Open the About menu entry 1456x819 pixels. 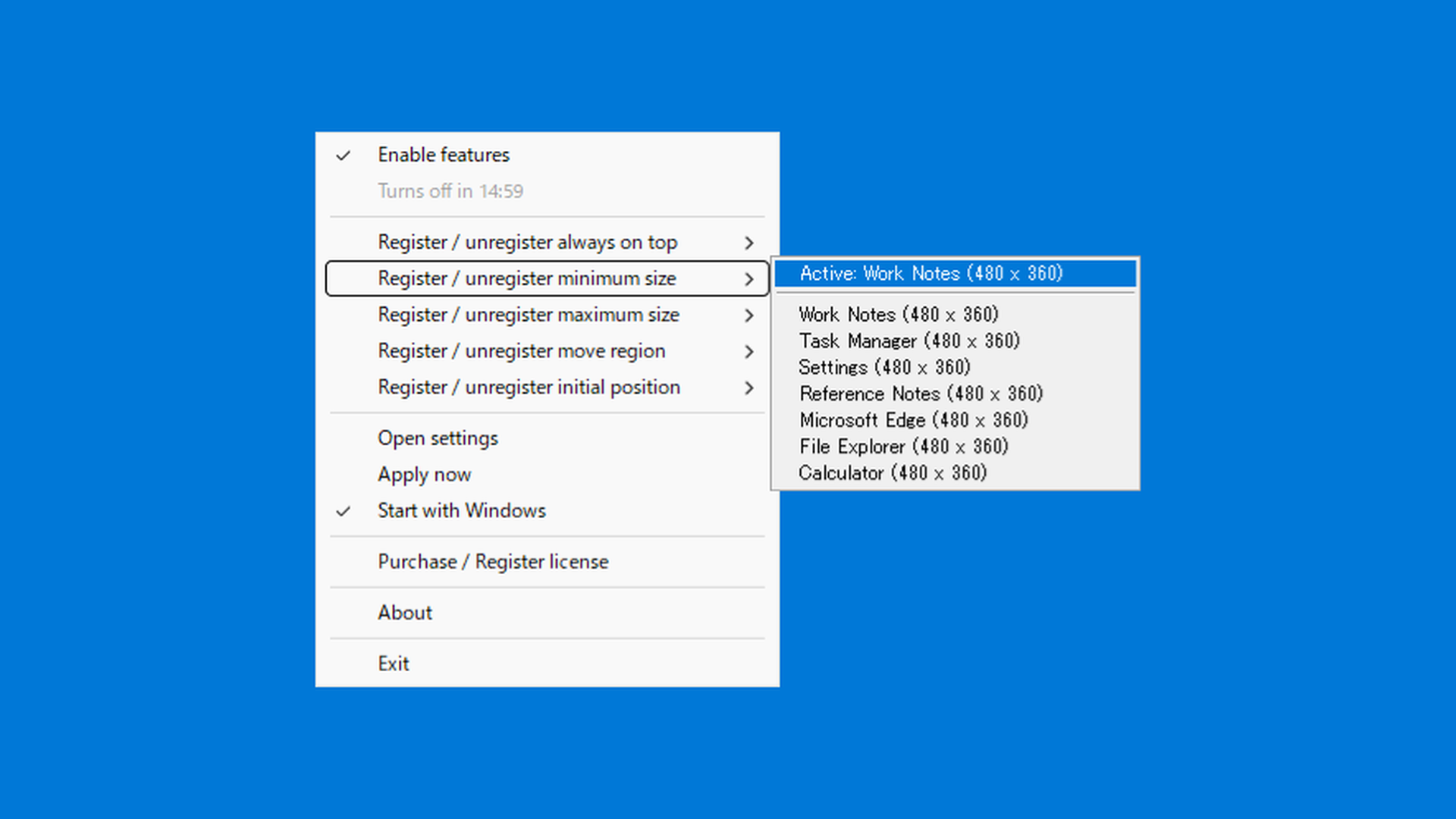click(547, 613)
